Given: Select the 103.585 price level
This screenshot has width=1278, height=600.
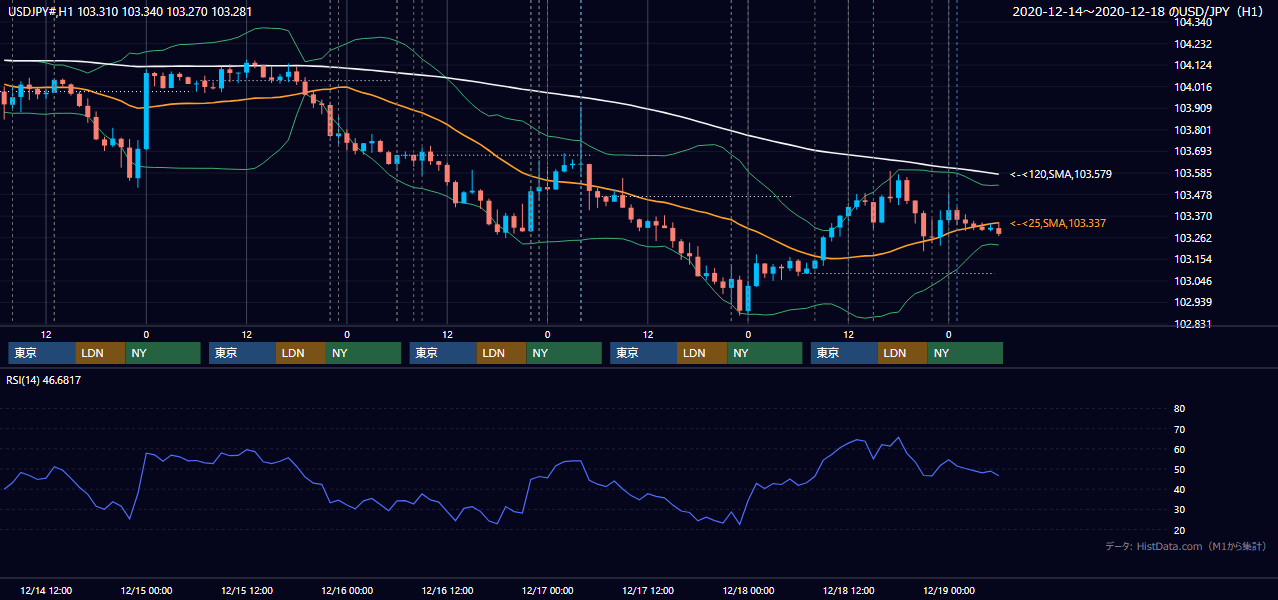Looking at the screenshot, I should [1191, 173].
